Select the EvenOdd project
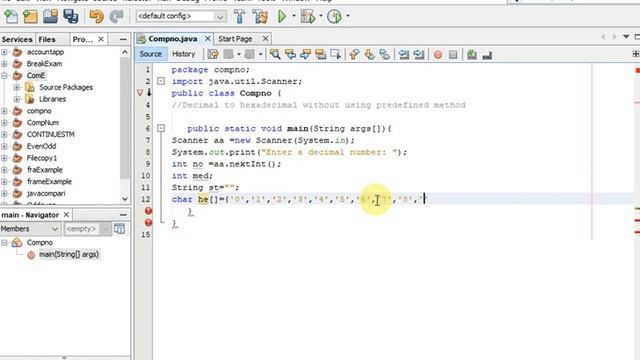Viewport: 640px width, 360px height. [x=41, y=146]
